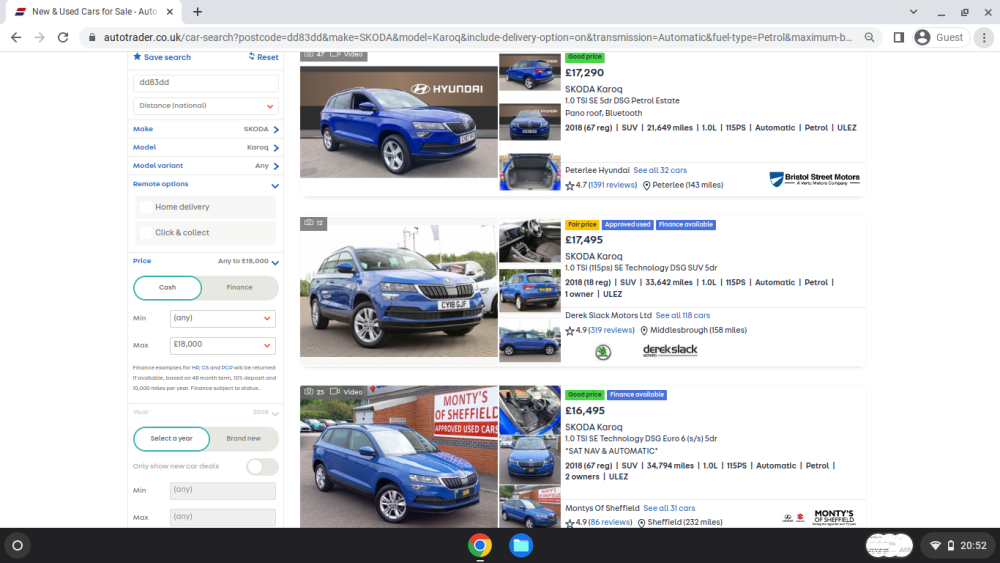Reload the page with refresh icon
The image size is (1000, 563).
click(62, 38)
